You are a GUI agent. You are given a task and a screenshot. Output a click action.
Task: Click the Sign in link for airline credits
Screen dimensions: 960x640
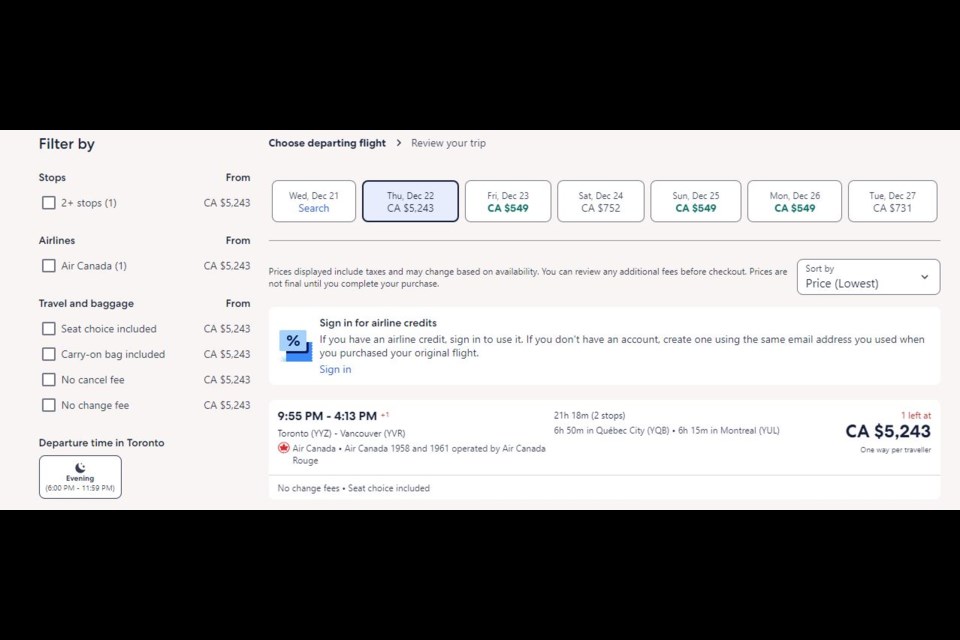336,369
